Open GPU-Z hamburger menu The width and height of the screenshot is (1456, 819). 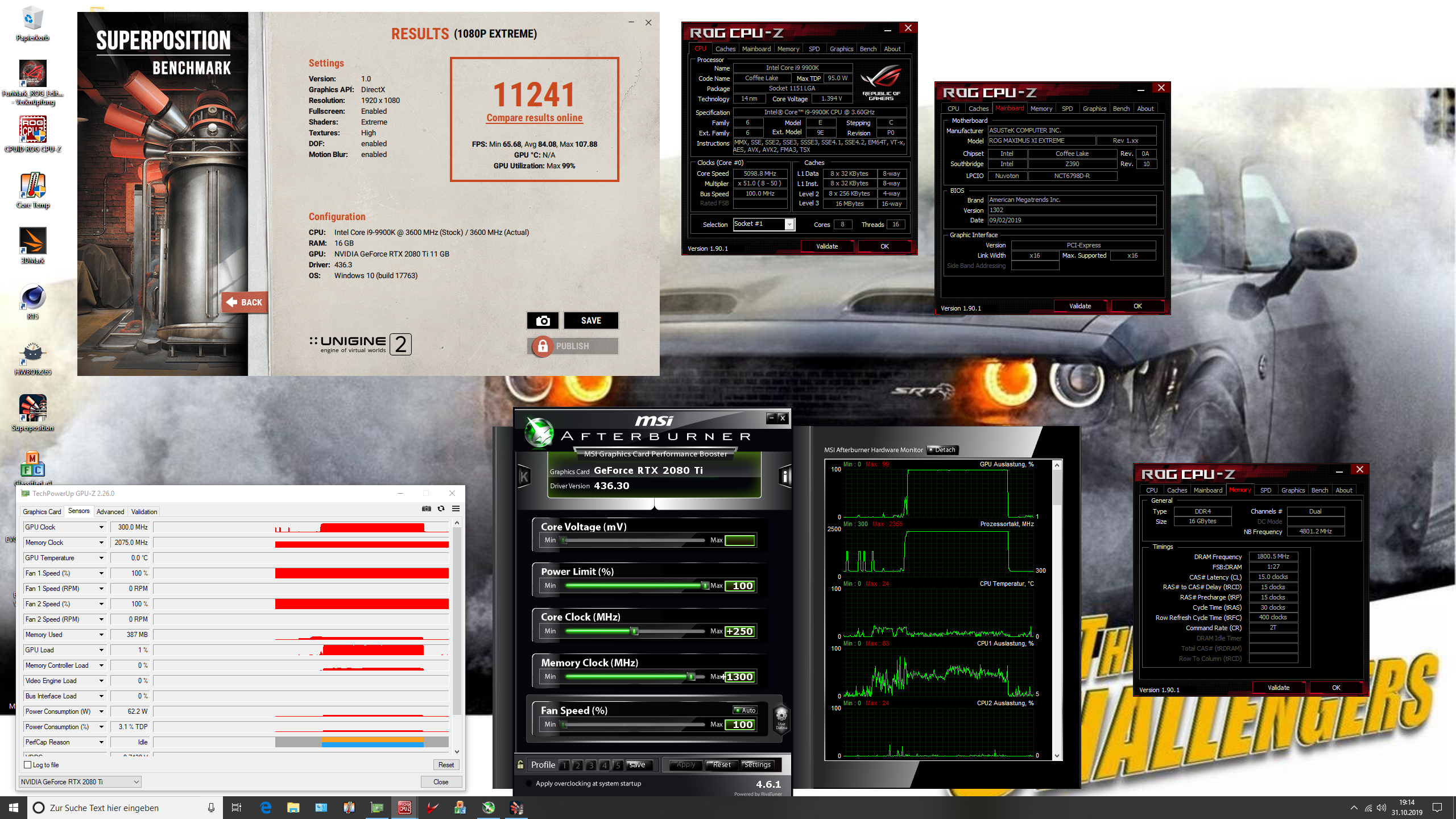coord(456,508)
